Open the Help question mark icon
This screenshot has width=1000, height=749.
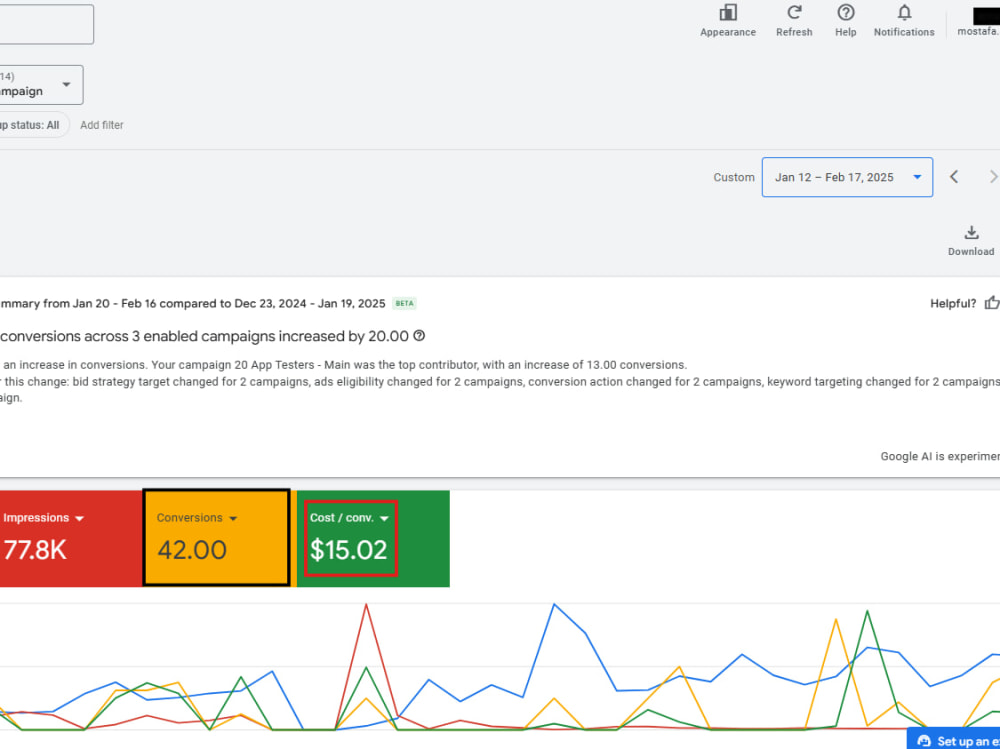coord(846,13)
